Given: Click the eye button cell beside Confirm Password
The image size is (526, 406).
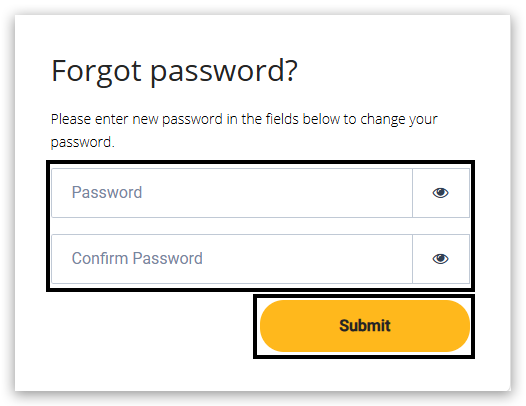Looking at the screenshot, I should [441, 259].
